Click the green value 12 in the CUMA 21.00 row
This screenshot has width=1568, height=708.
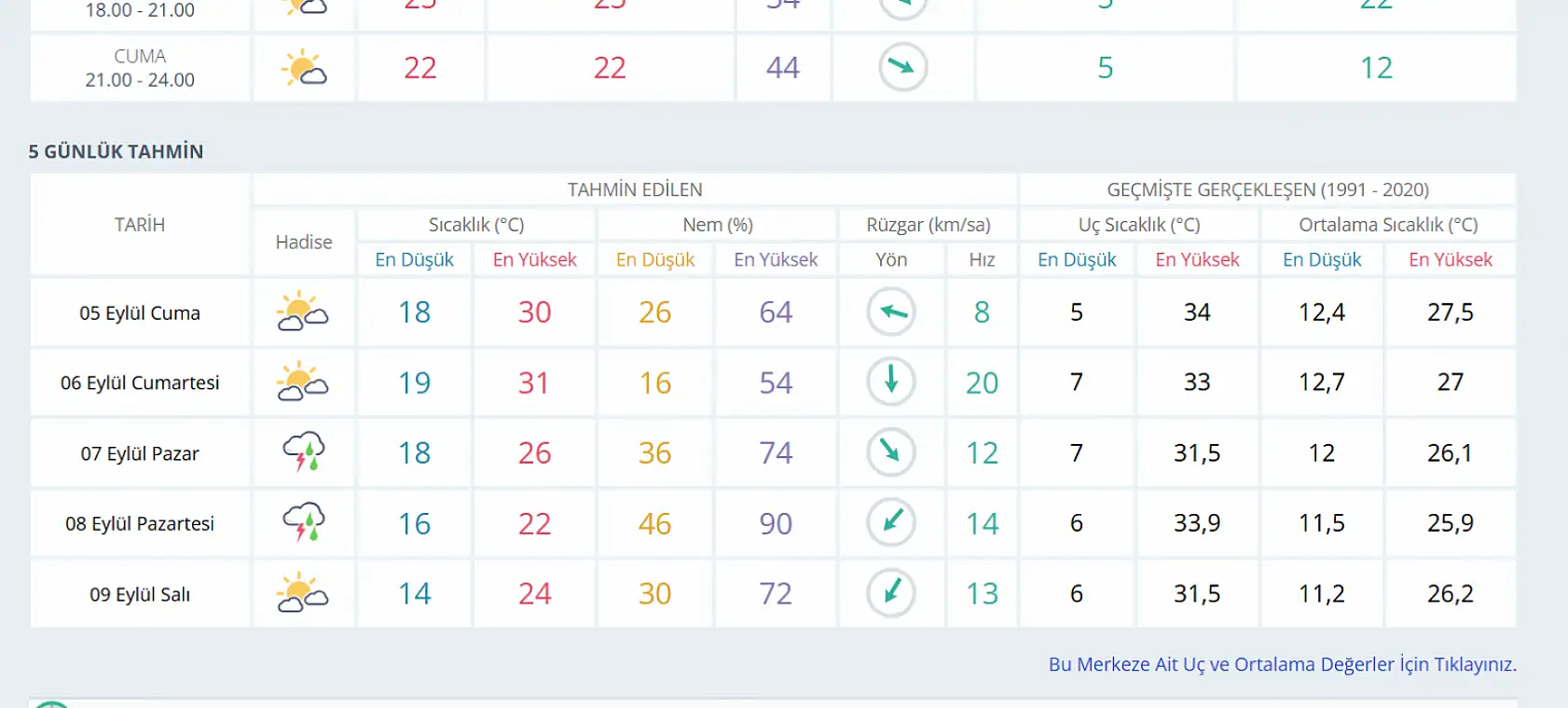point(1376,67)
